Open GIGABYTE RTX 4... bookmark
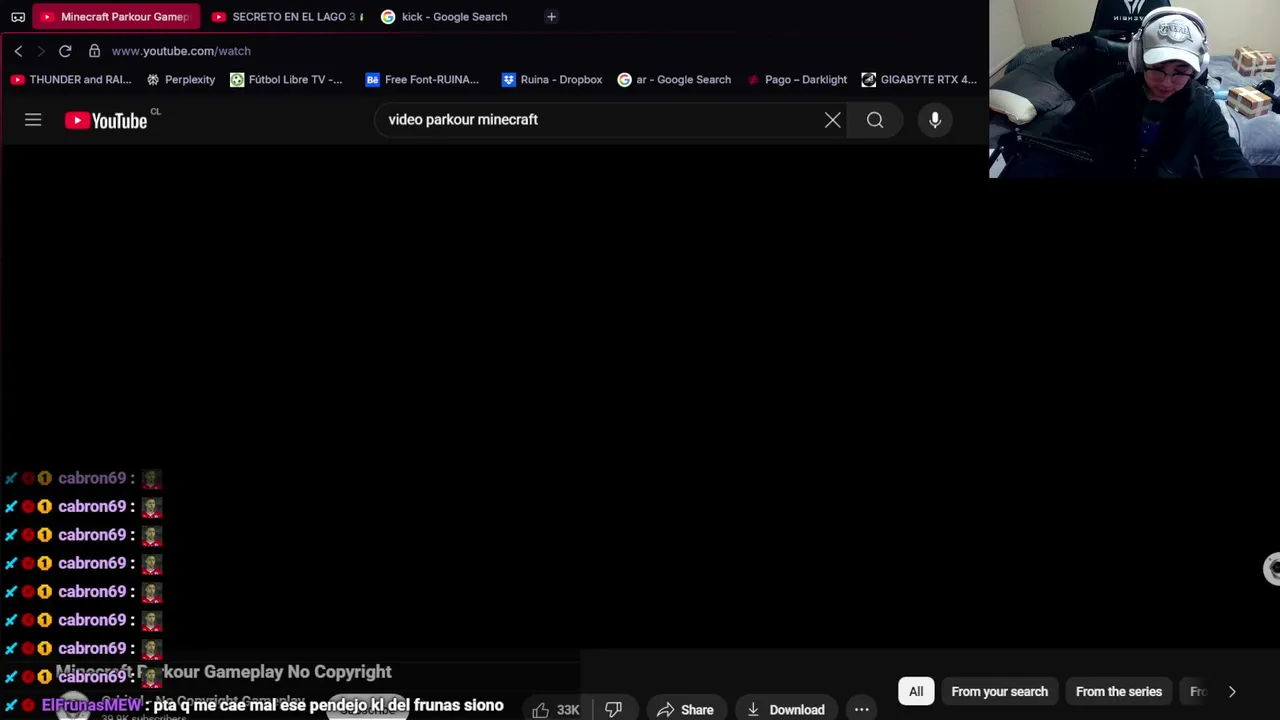This screenshot has width=1280, height=720. pos(919,80)
